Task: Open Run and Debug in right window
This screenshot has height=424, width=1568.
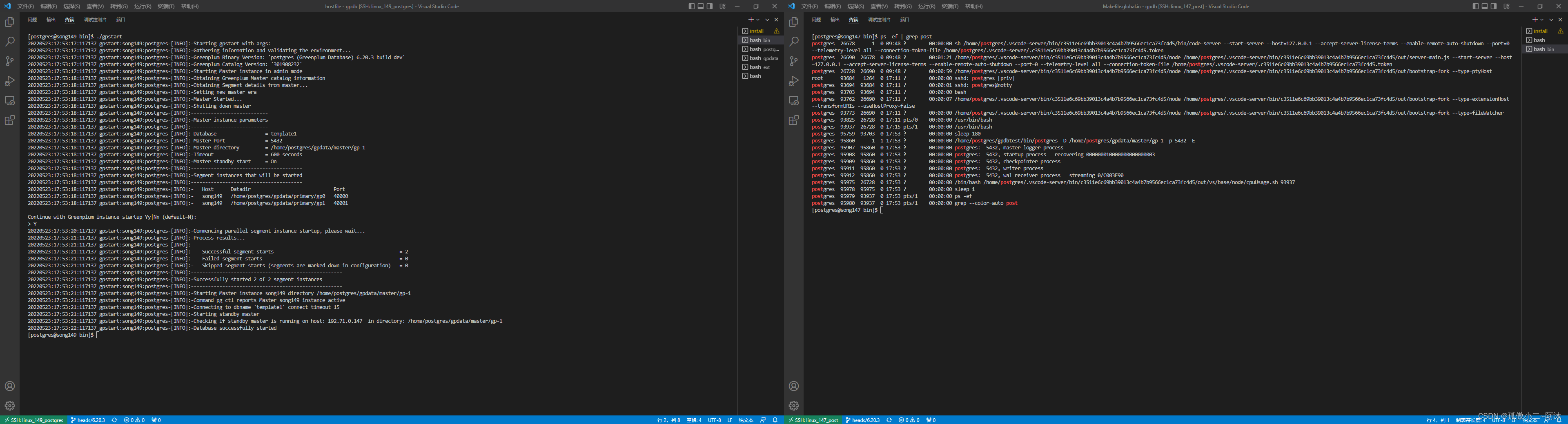Action: click(794, 81)
